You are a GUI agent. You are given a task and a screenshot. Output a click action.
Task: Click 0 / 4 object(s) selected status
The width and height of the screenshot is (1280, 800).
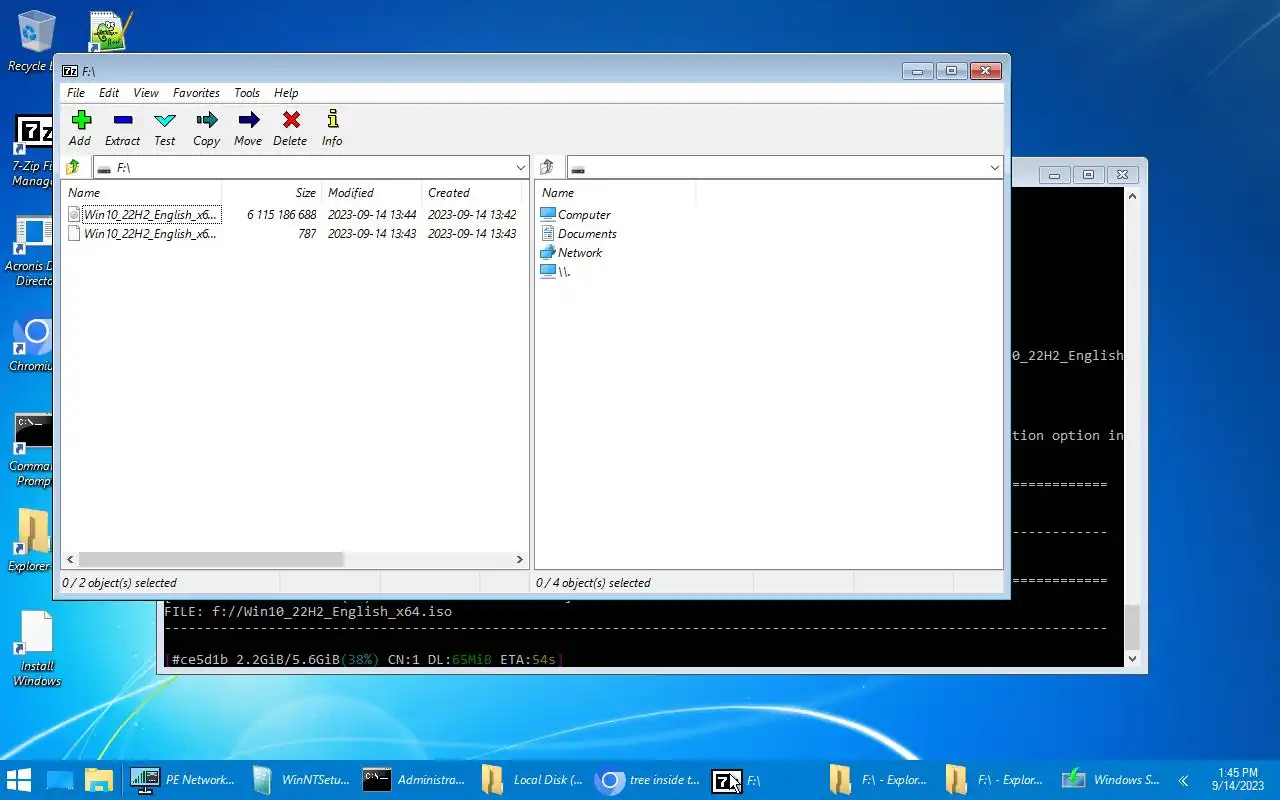pos(593,582)
